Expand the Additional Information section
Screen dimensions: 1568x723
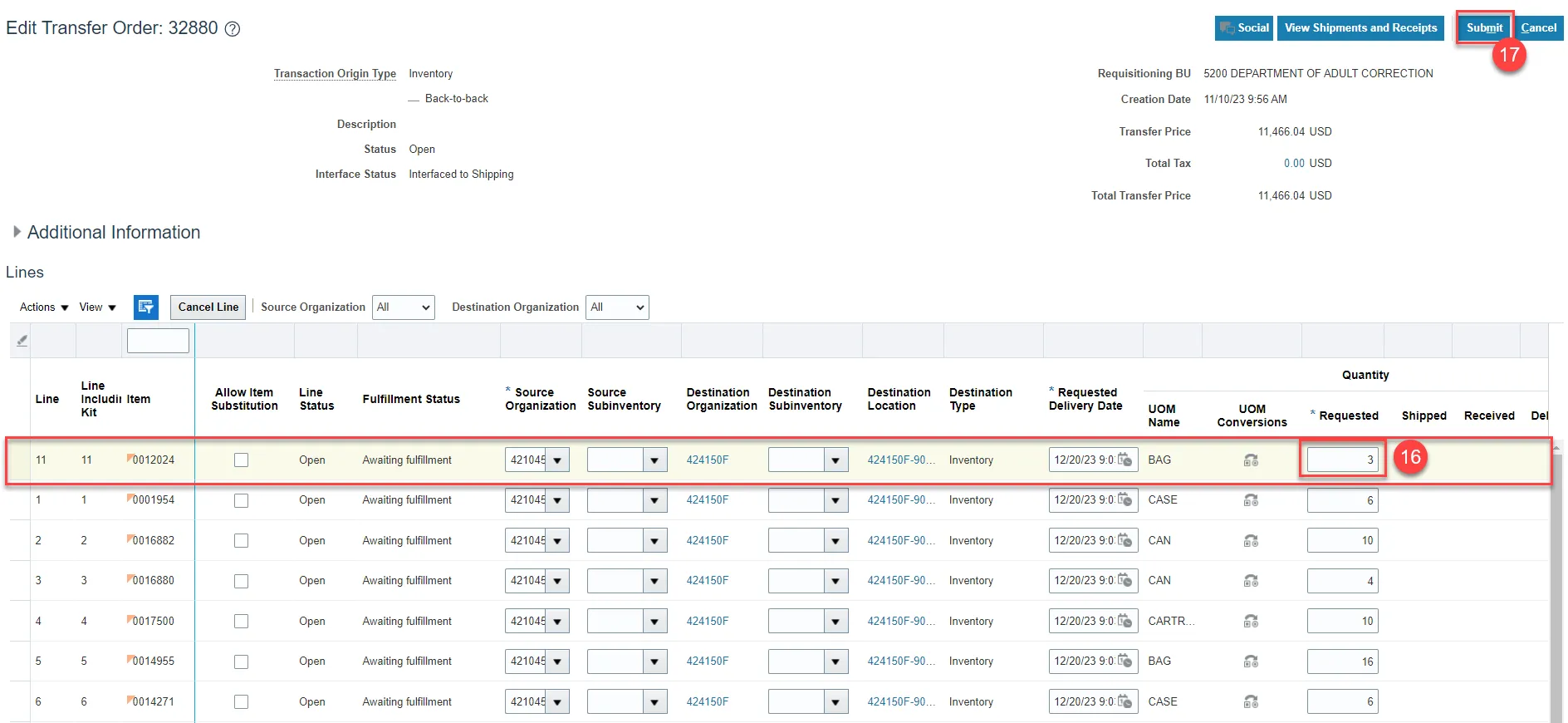[x=17, y=232]
